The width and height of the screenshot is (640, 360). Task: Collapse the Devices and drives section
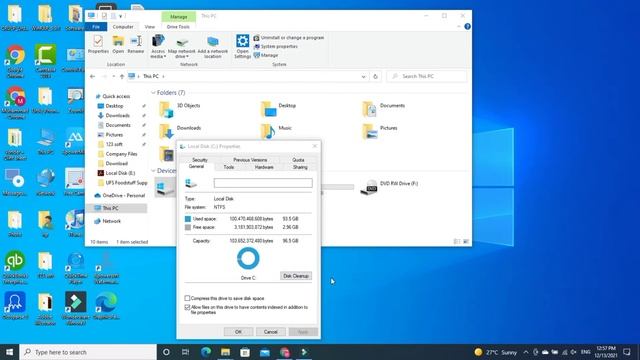153,171
